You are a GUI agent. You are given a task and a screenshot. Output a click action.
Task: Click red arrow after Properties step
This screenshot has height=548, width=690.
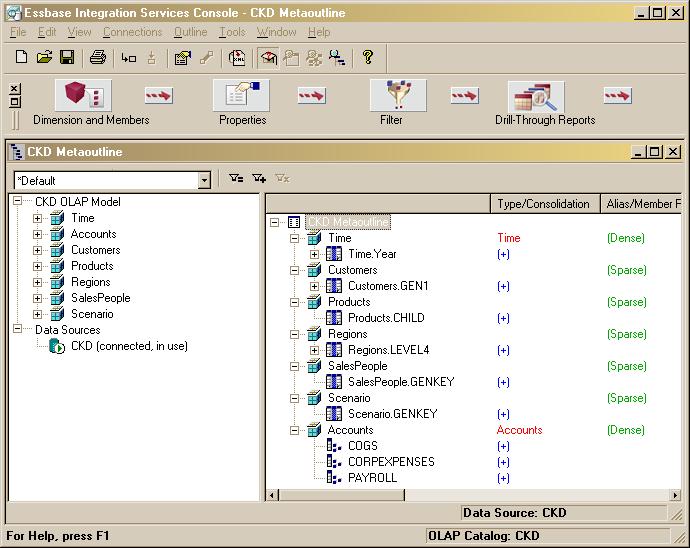[x=312, y=96]
